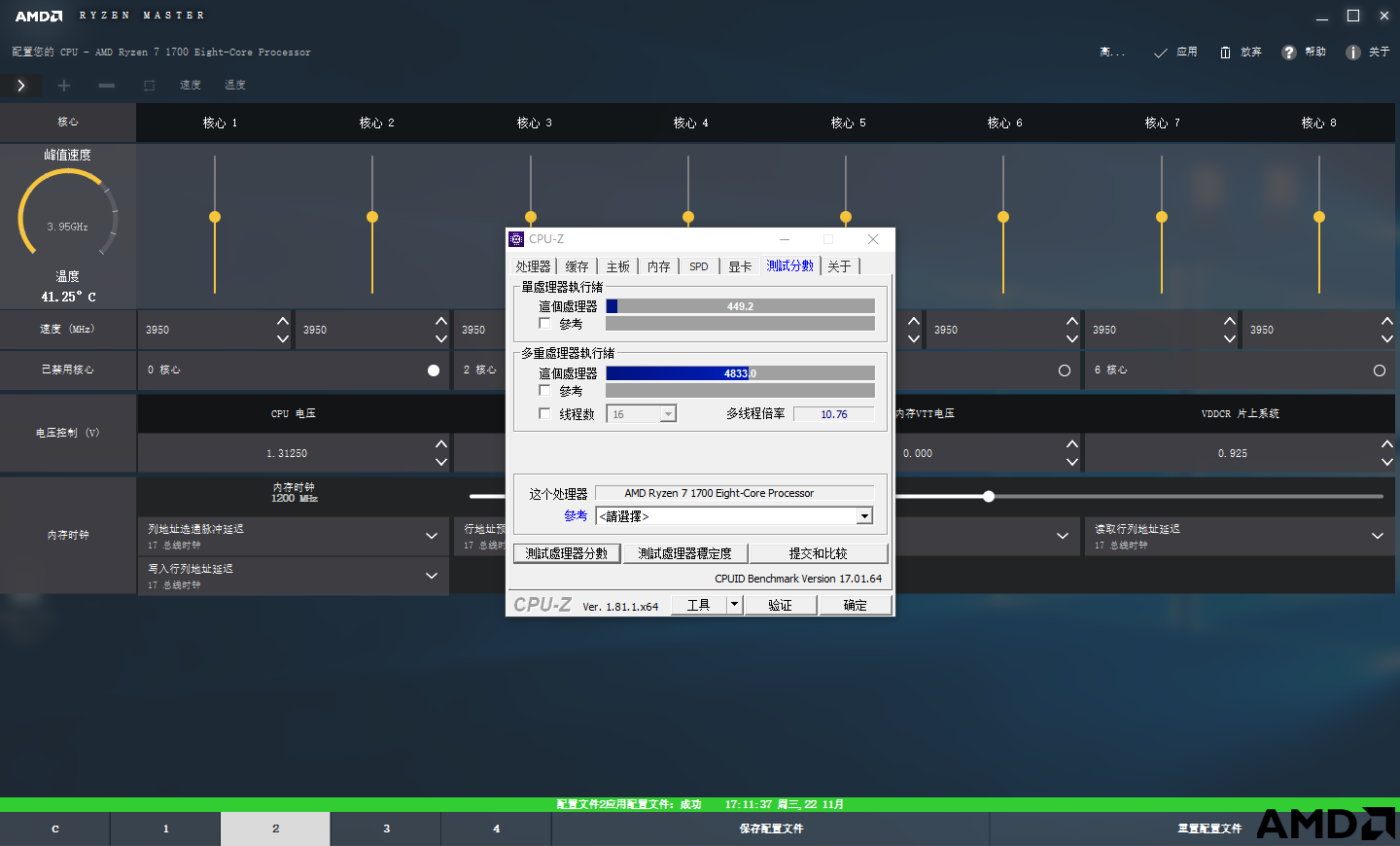1400x846 pixels.
Task: Open the thread count 16 dropdown
Action: (x=668, y=414)
